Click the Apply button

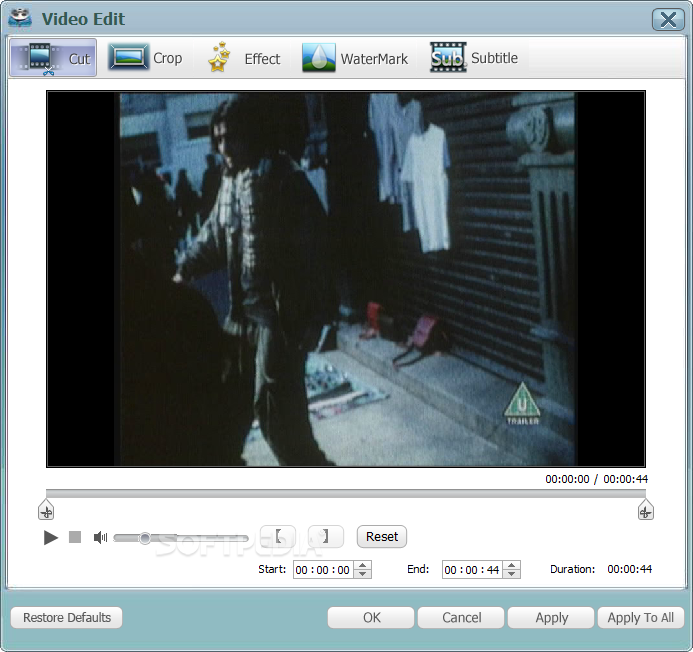(551, 618)
